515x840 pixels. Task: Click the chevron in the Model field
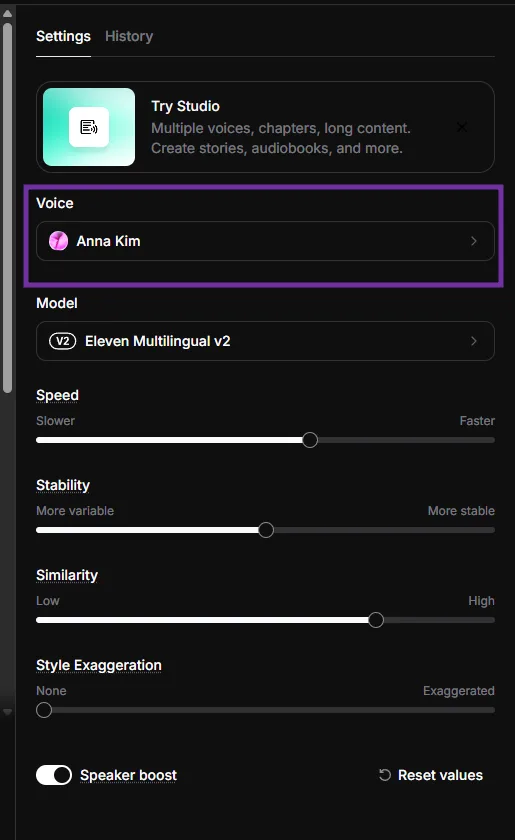click(474, 341)
